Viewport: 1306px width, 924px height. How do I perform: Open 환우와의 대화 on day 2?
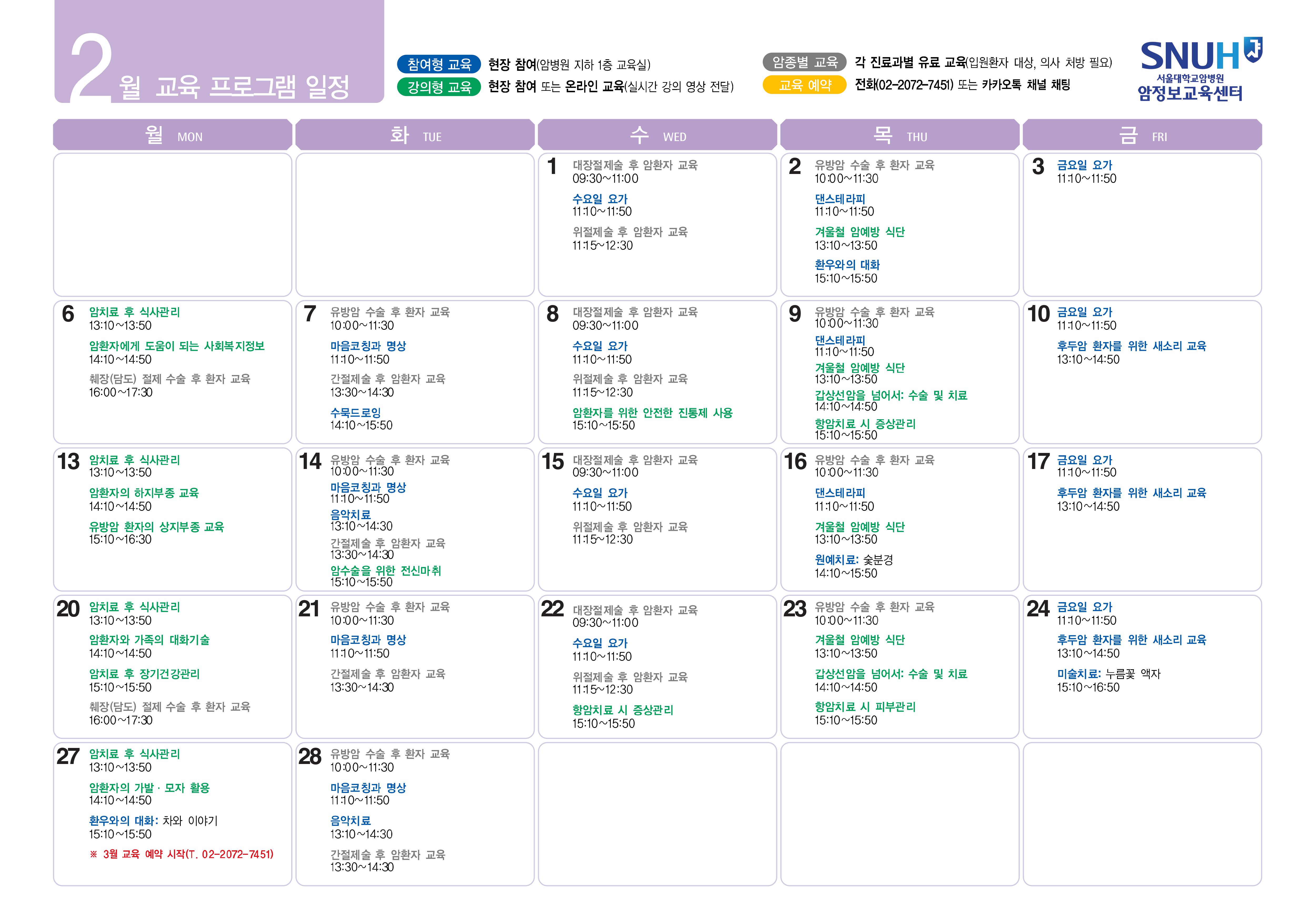tap(847, 265)
